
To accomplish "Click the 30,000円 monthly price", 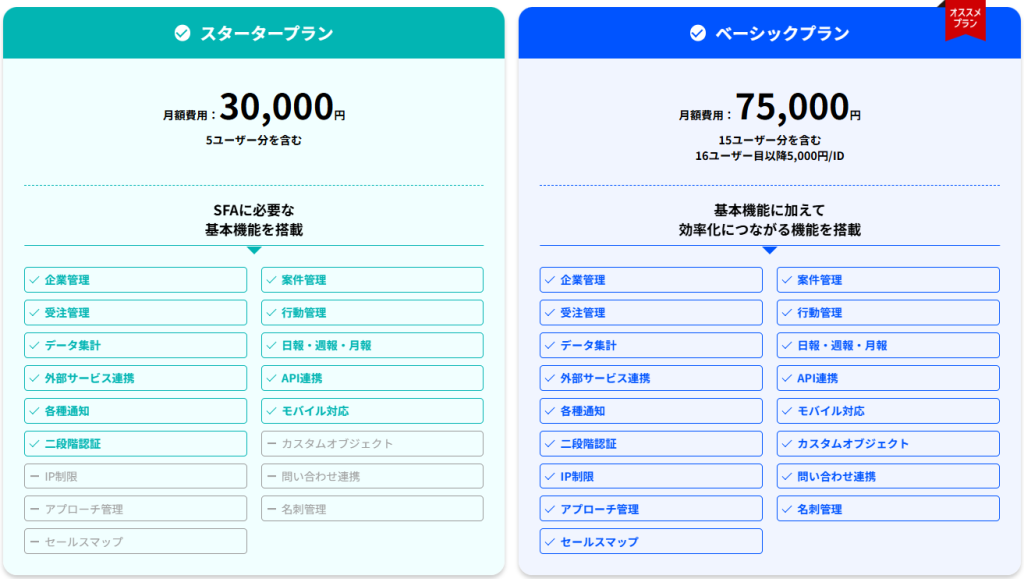I will [x=282, y=106].
